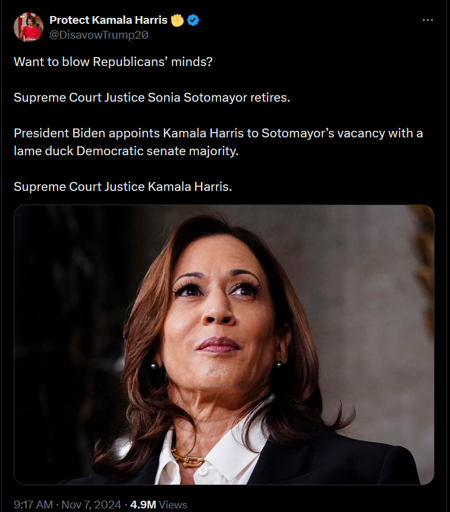The height and width of the screenshot is (512, 450).
Task: Click the Nov 7, 2024 date
Action: pyautogui.click(x=91, y=504)
